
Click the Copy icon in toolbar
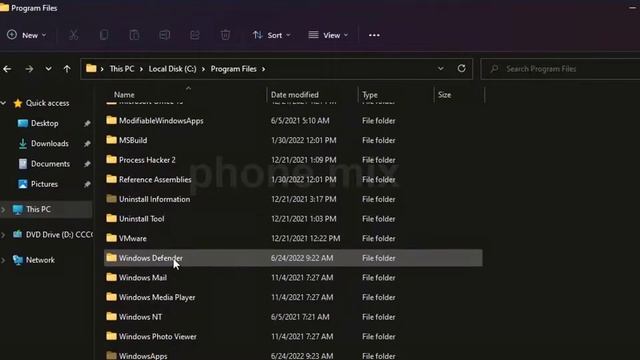click(104, 35)
